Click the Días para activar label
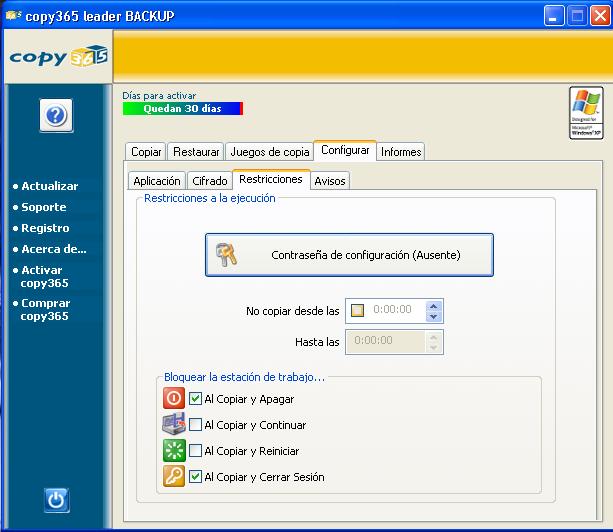The image size is (613, 532). (159, 96)
